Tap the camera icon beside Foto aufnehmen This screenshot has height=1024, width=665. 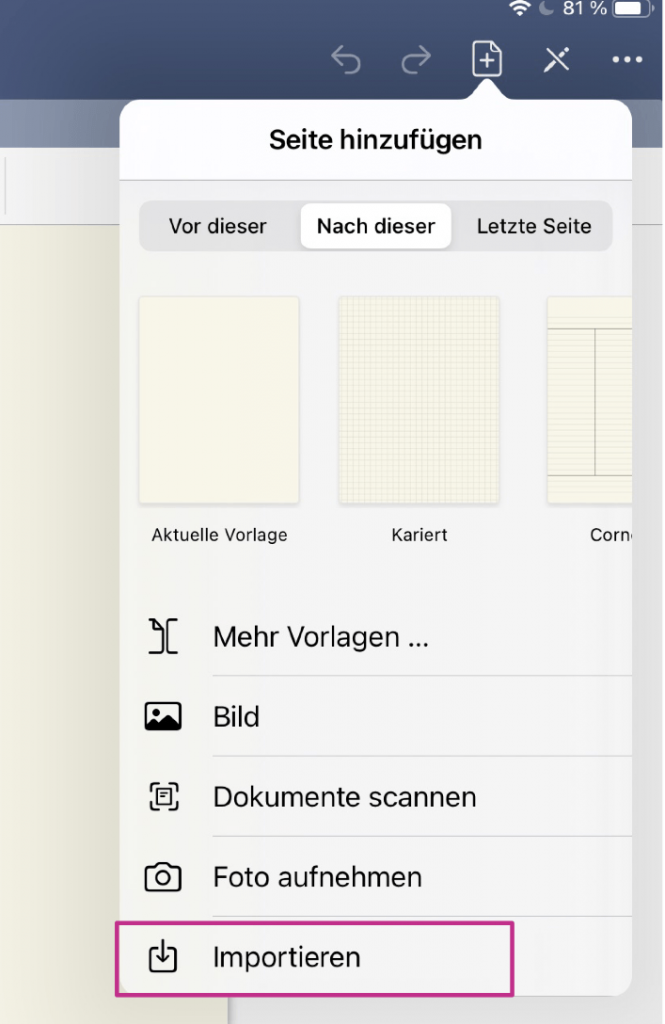point(163,877)
